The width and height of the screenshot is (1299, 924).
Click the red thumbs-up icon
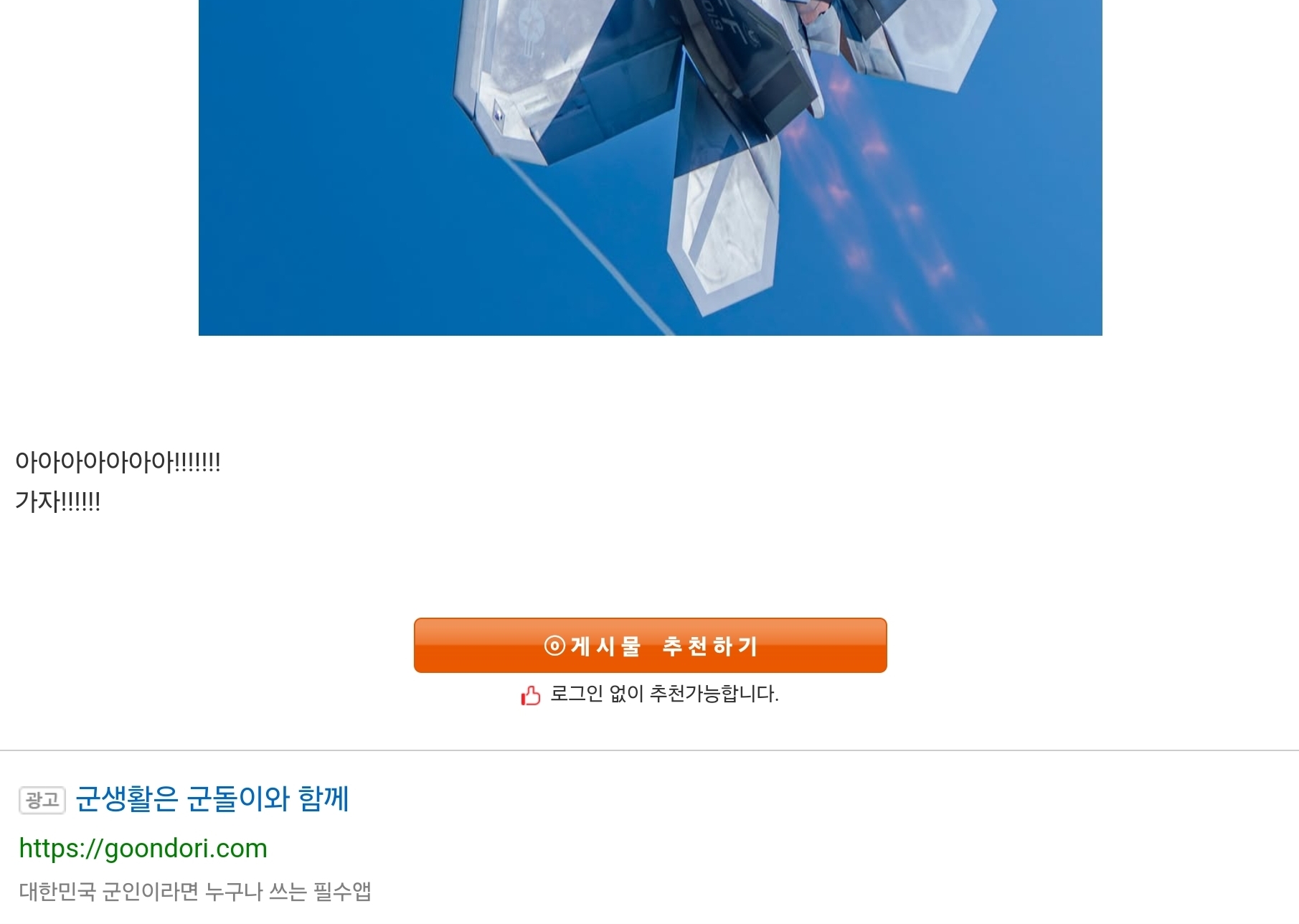pos(531,695)
